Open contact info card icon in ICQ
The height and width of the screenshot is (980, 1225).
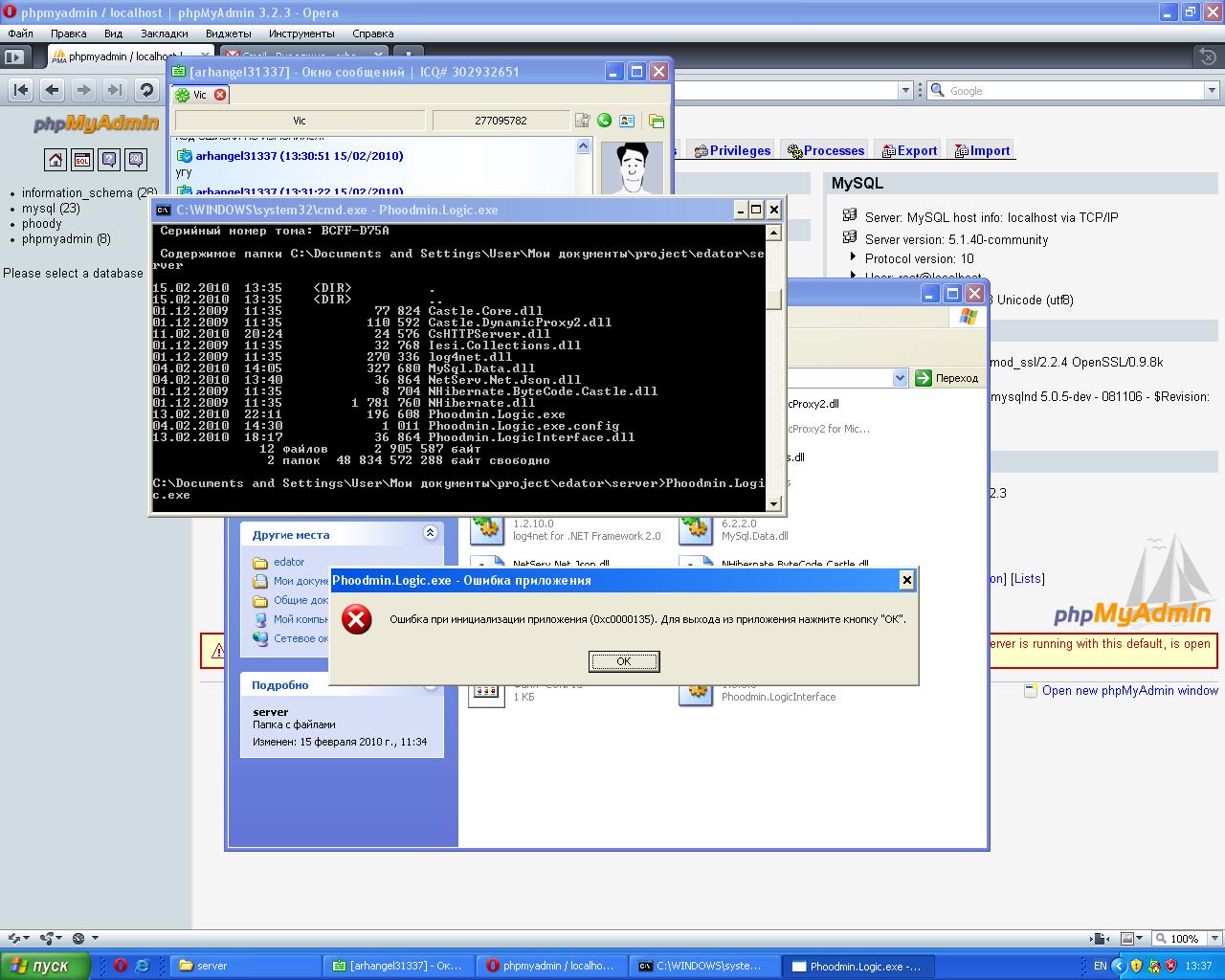point(627,121)
